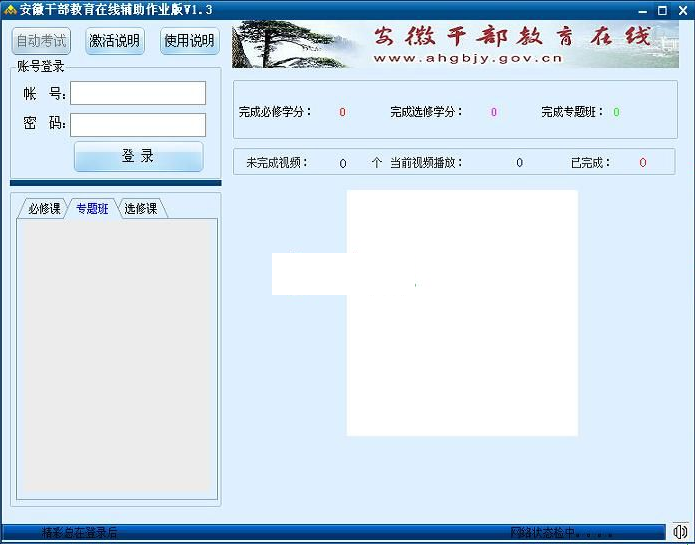This screenshot has height=545, width=695.
Task: Click the 帐号 account input field
Action: point(138,93)
